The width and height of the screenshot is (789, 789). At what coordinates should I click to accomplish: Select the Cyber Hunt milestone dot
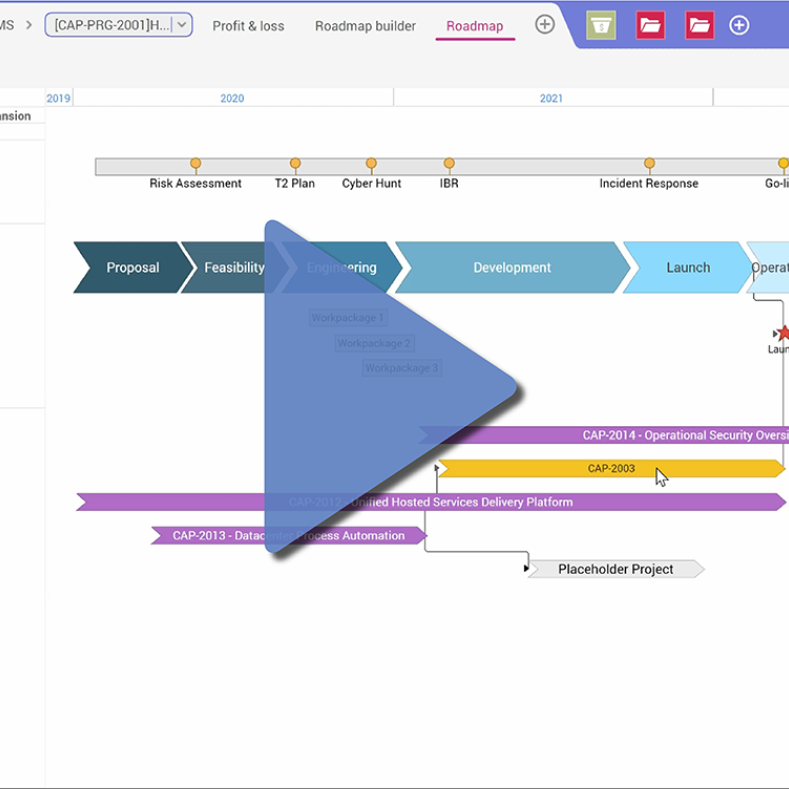click(x=371, y=164)
